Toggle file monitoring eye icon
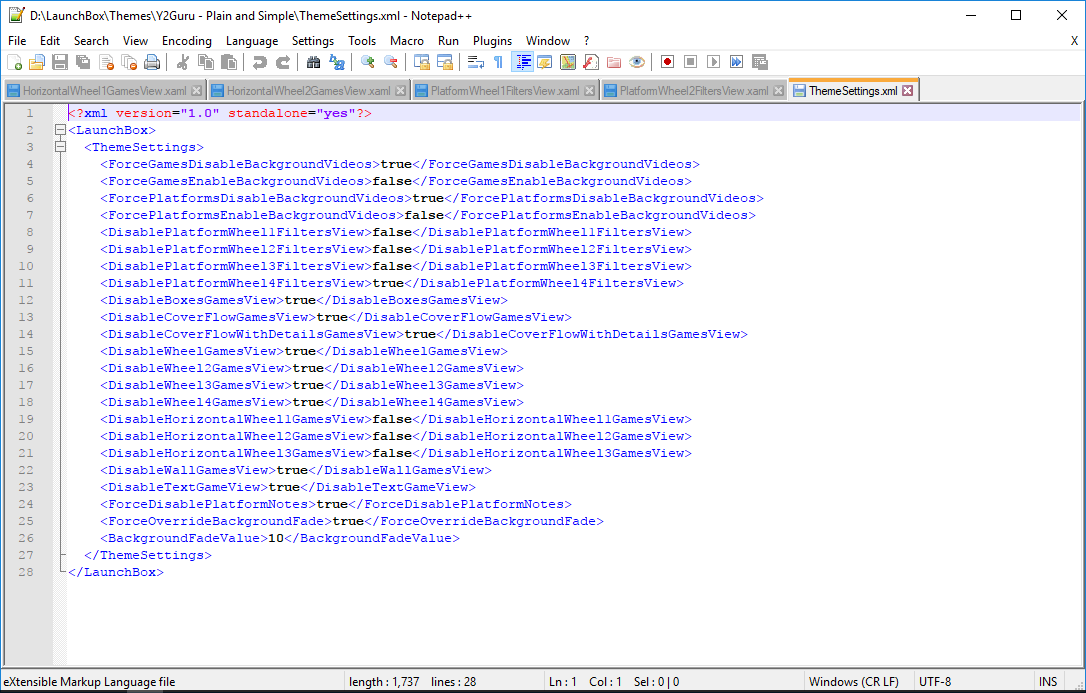 click(x=637, y=62)
